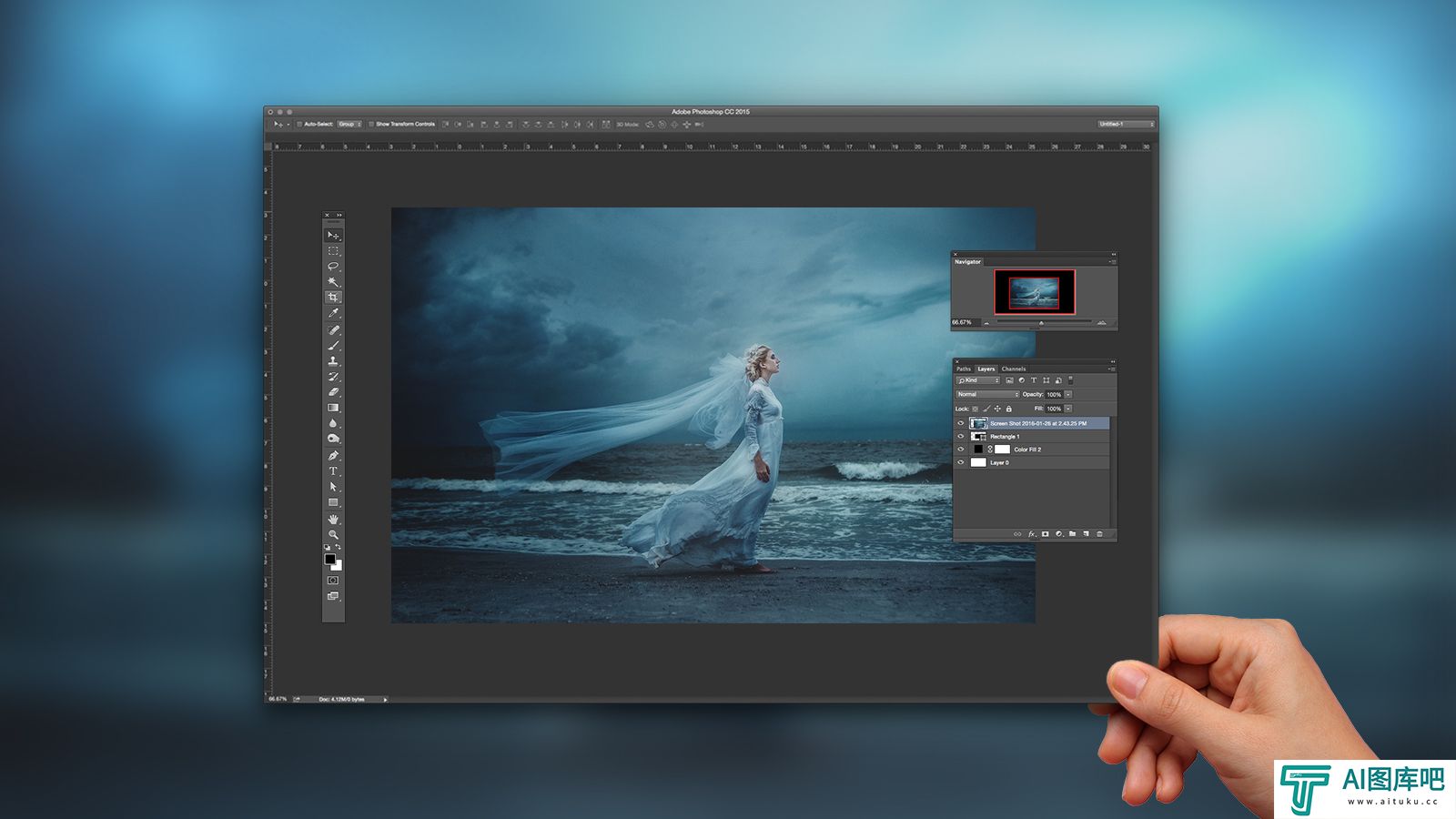Viewport: 1456px width, 819px height.
Task: Toggle layer filtering switch
Action: [x=1071, y=380]
